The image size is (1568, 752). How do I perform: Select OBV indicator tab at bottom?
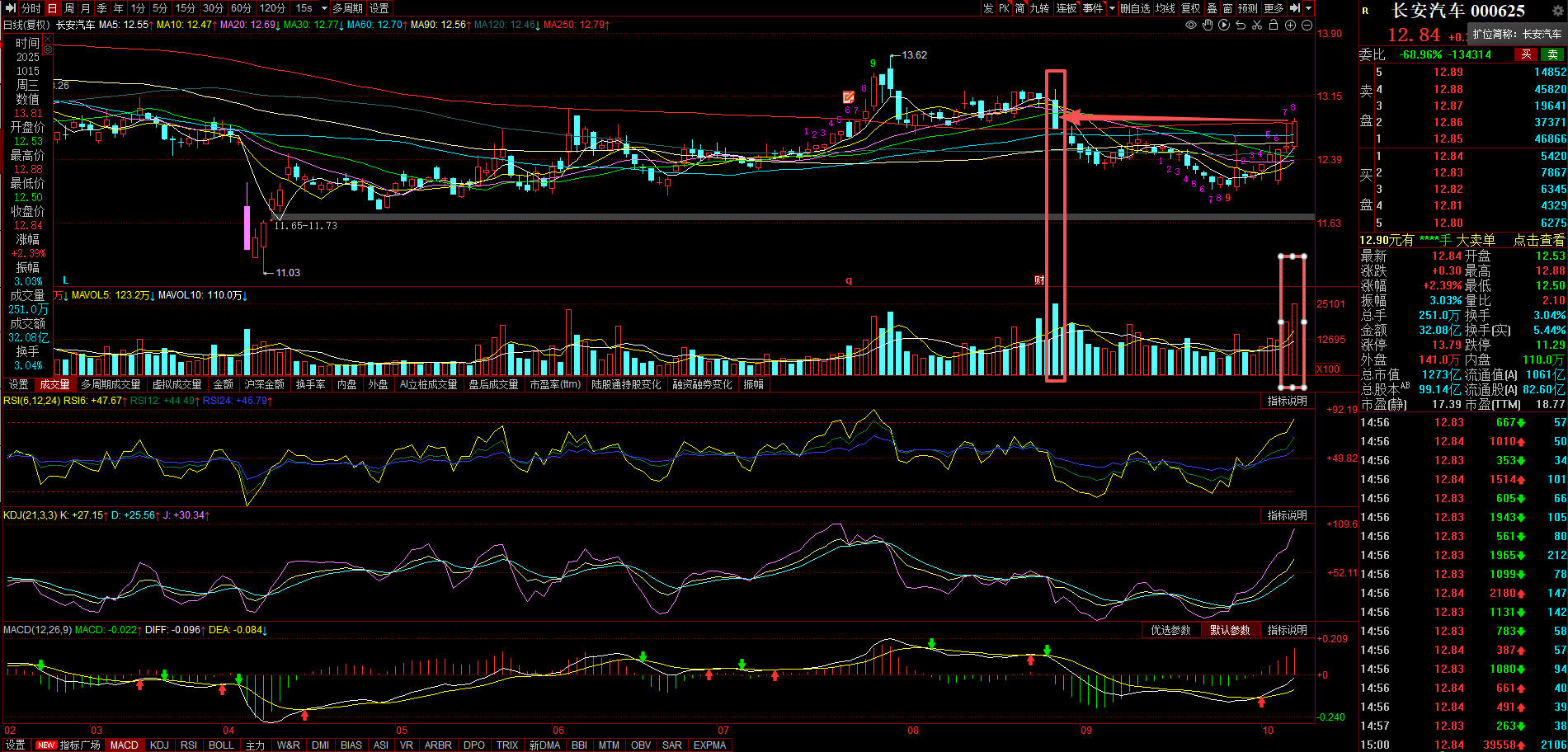pos(641,745)
